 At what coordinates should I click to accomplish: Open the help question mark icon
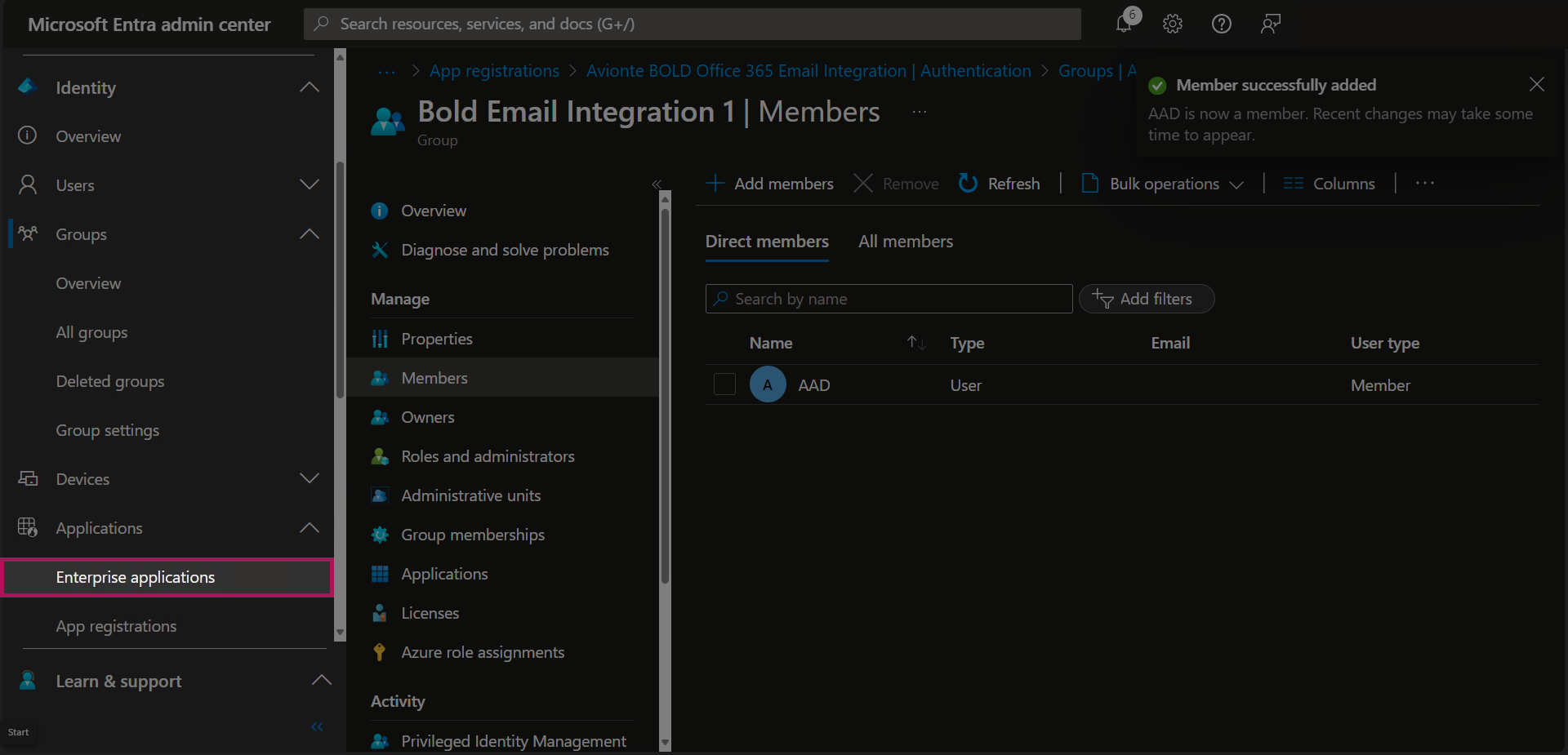click(x=1222, y=24)
